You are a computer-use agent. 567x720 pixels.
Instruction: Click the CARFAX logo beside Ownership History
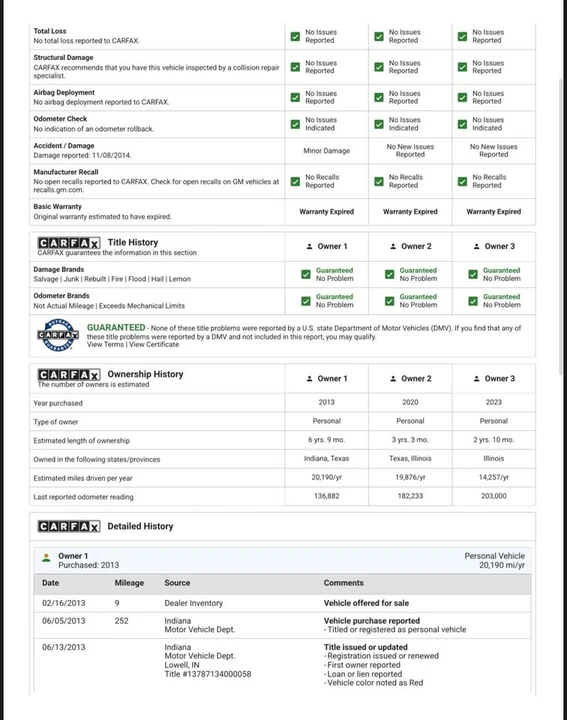click(68, 374)
